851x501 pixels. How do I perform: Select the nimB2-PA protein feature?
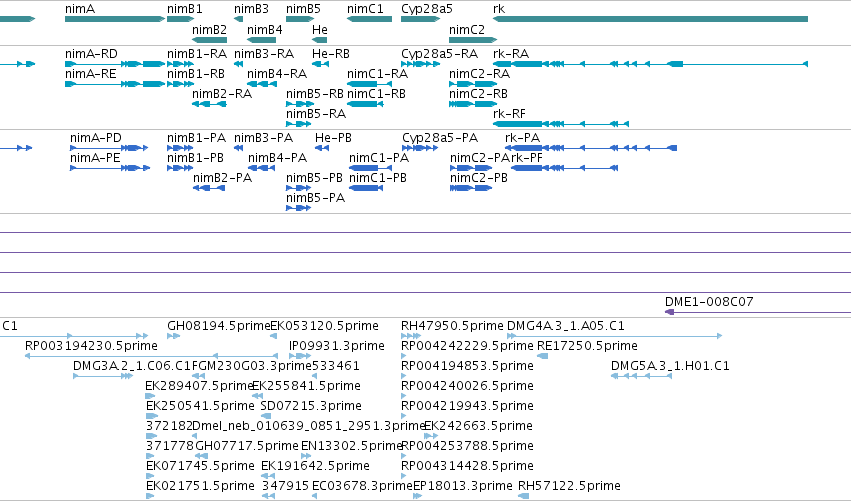(x=209, y=188)
